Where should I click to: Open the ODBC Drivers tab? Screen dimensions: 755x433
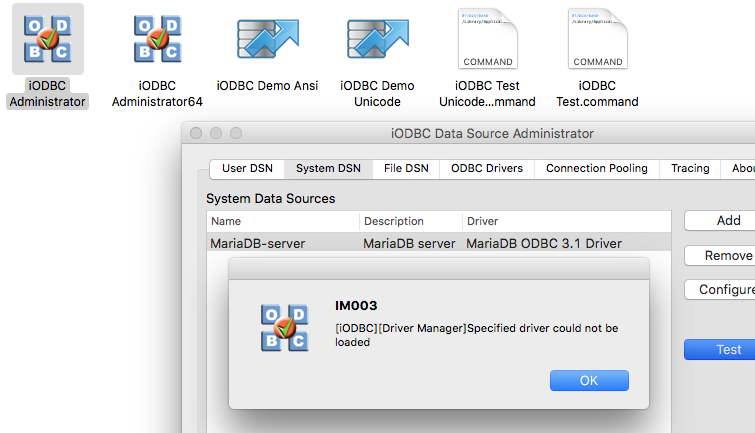pyautogui.click(x=487, y=169)
